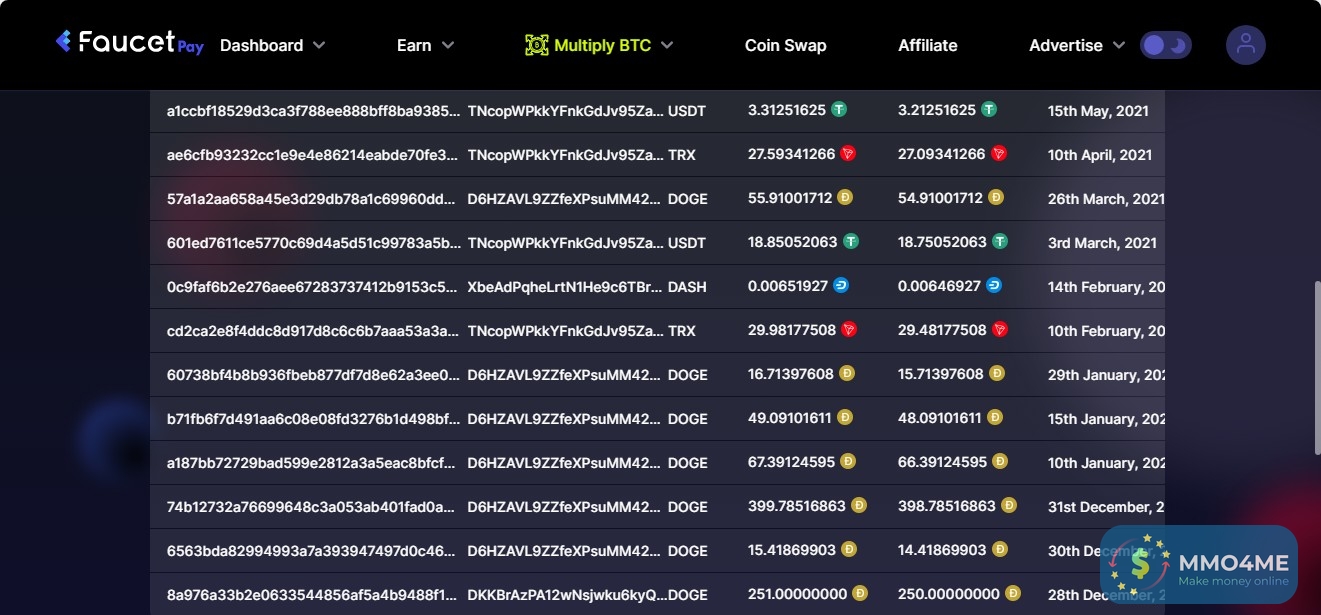Click the XbeAdPqheLrtN1He9c6TBr address
Image resolution: width=1321 pixels, height=615 pixels.
pos(564,287)
